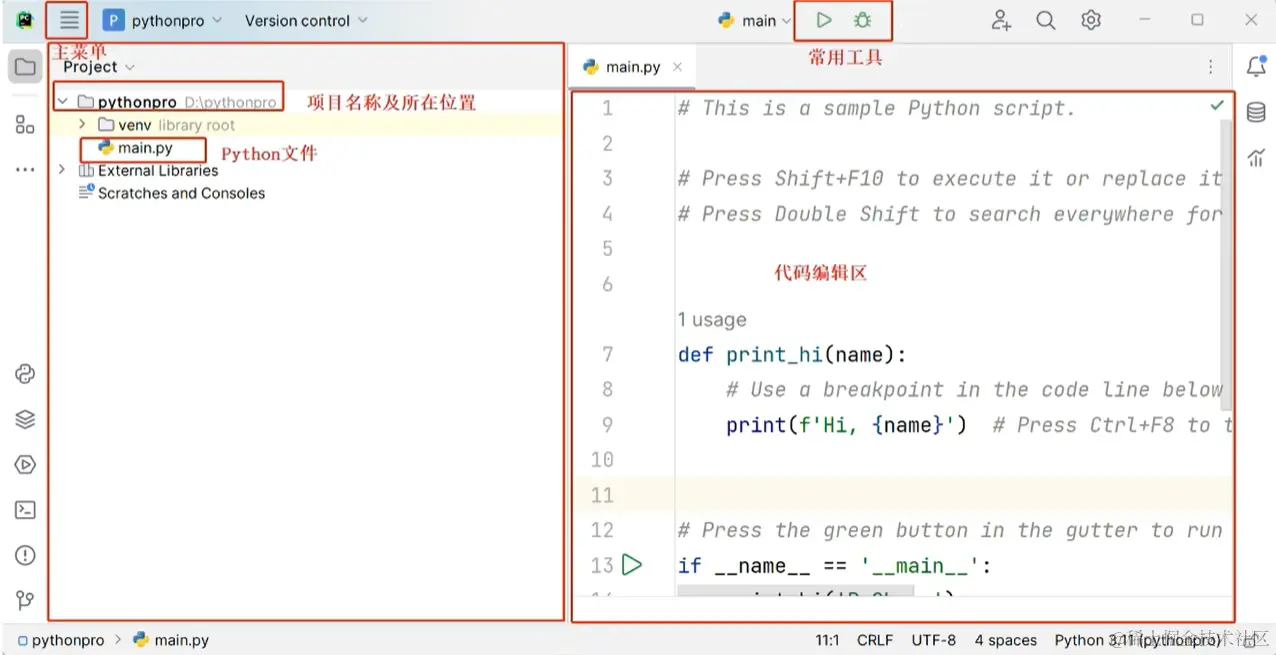The width and height of the screenshot is (1276, 655).
Task: Click main.py in the bottom breadcrumb
Action: (171, 640)
